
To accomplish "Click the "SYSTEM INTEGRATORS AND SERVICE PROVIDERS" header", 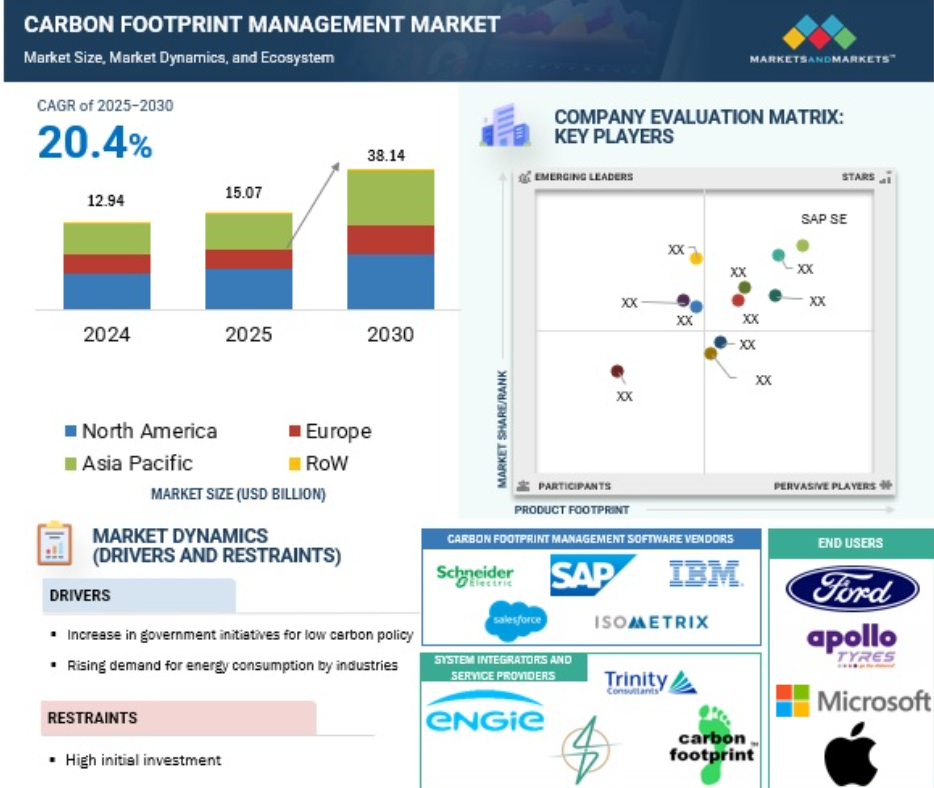I will [x=503, y=668].
